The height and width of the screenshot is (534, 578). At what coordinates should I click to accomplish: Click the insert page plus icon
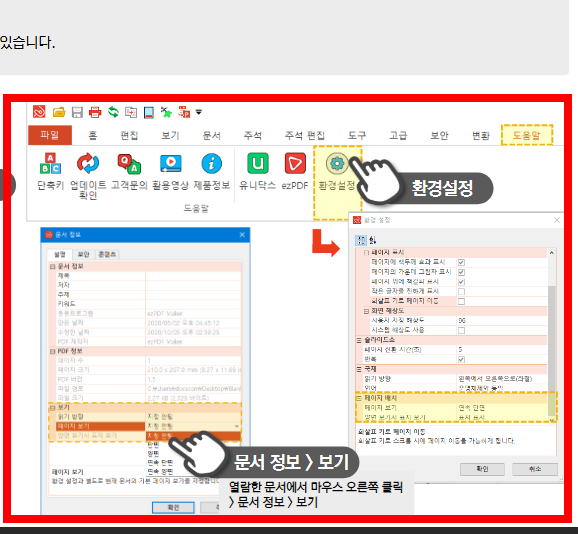pyautogui.click(x=131, y=112)
